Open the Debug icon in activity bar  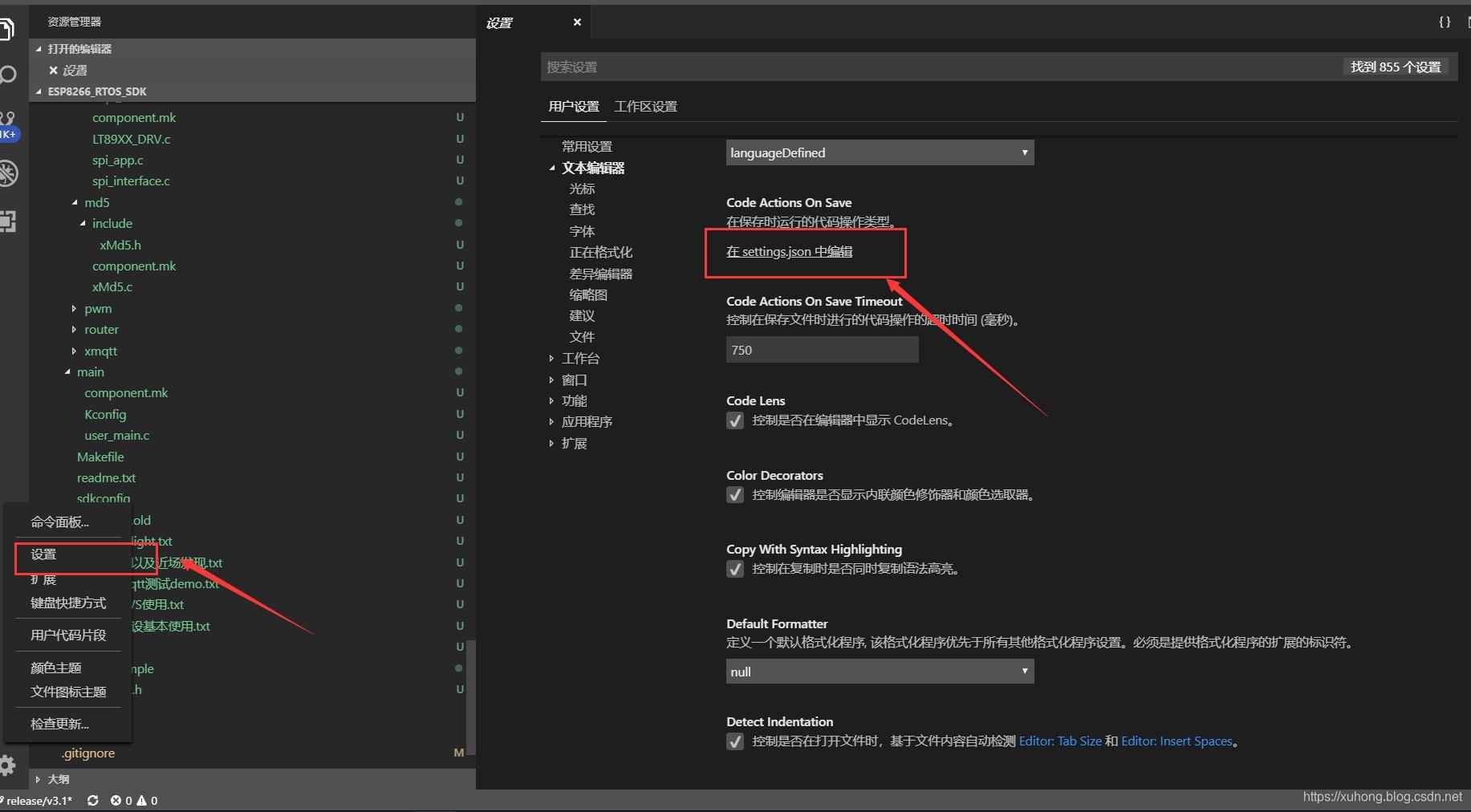(x=8, y=173)
